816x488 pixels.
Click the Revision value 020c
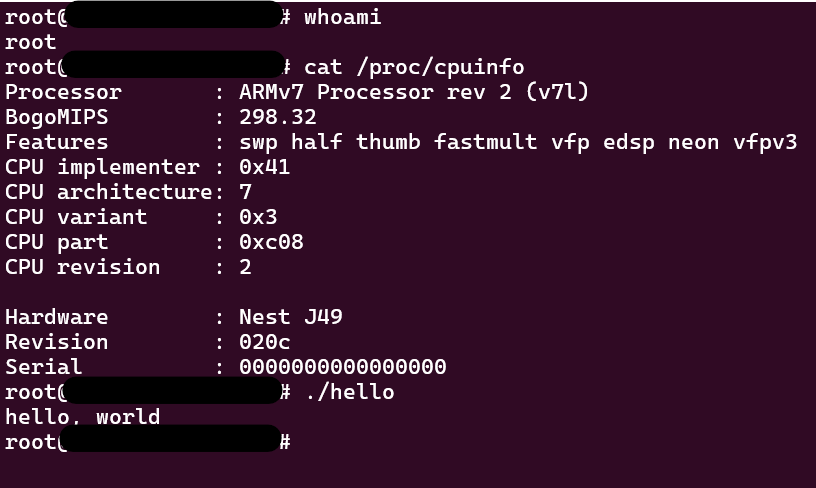pos(264,342)
